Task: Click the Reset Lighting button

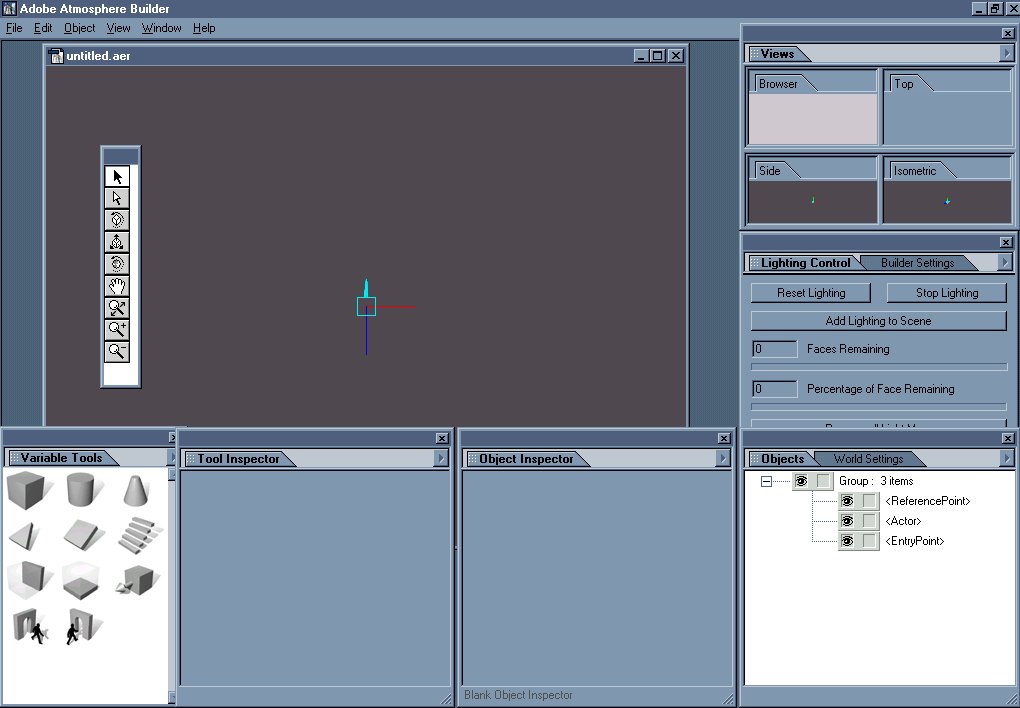Action: (x=811, y=293)
